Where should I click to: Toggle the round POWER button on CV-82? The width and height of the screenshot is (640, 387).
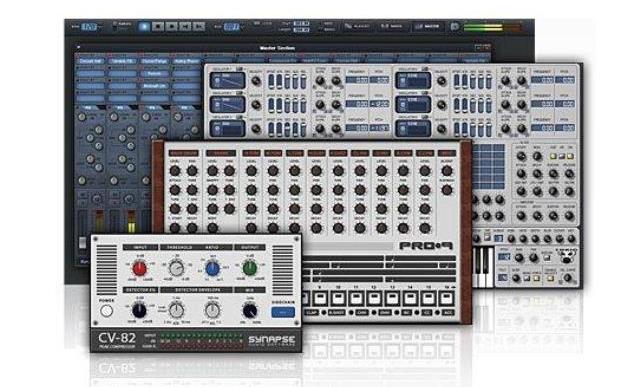click(x=107, y=311)
